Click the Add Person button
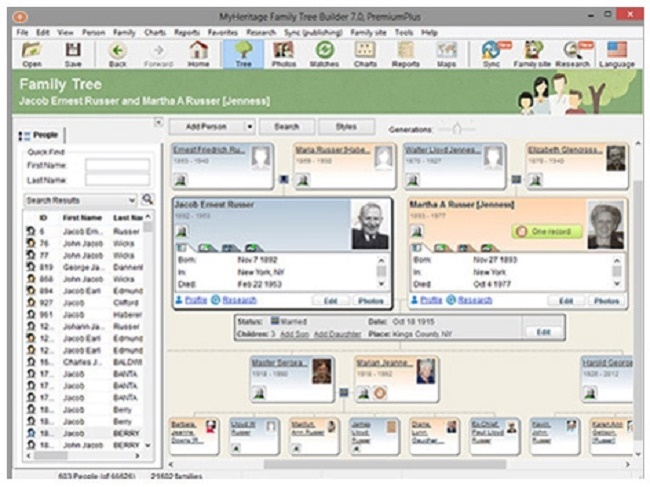This screenshot has height=487, width=650. tap(206, 127)
